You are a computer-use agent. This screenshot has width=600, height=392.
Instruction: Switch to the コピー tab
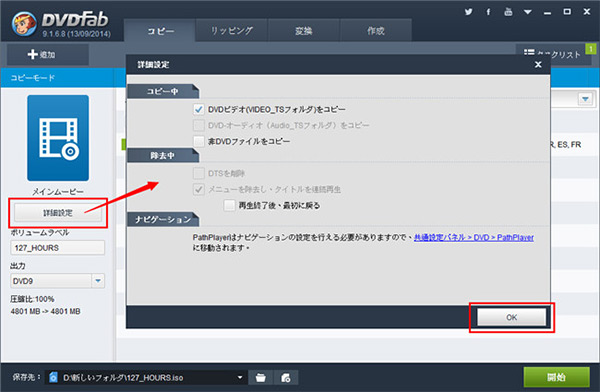click(160, 31)
